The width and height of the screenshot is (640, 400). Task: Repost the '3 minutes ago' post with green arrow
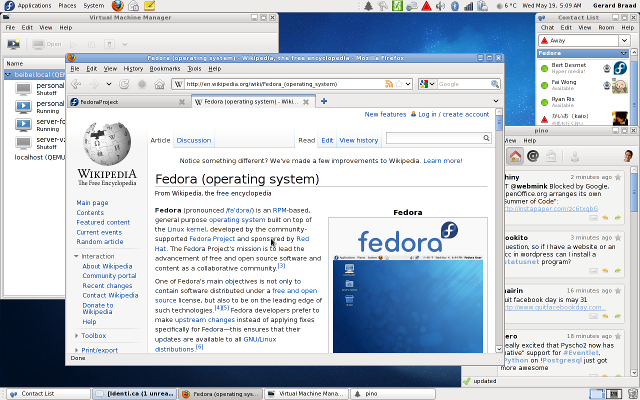[618, 271]
